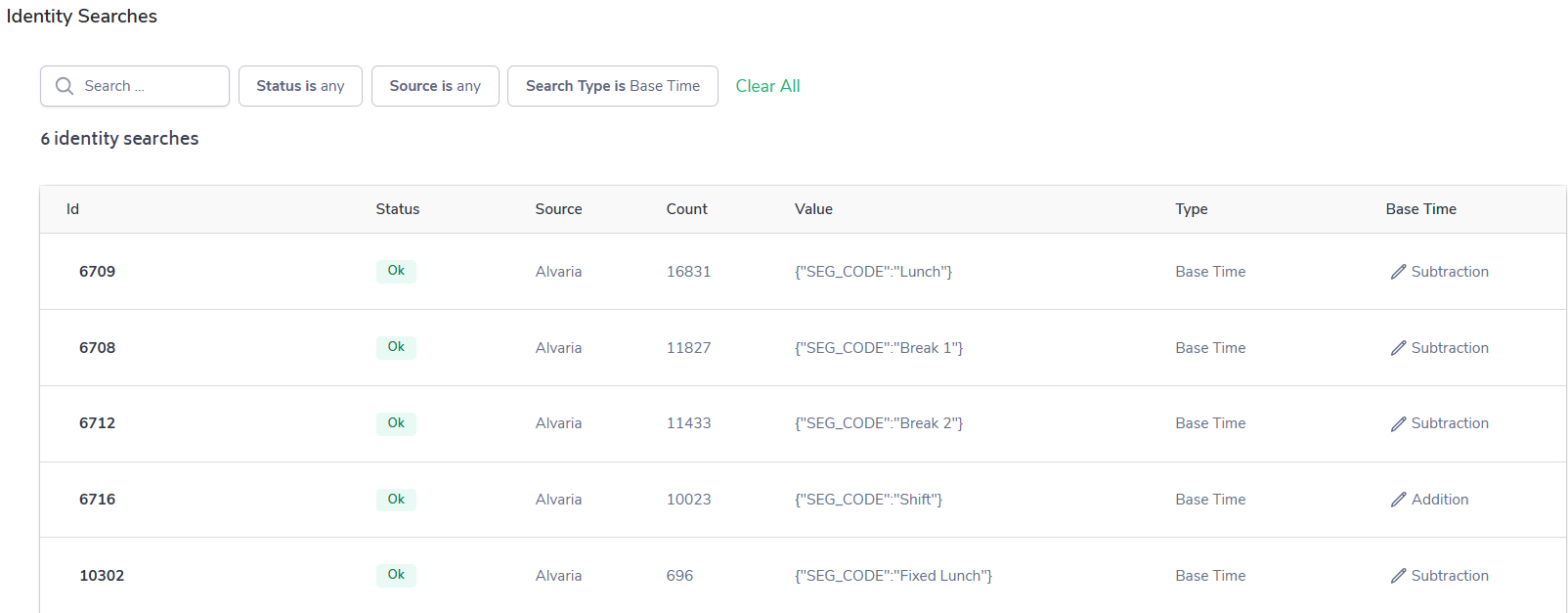Open the Status filter dropdown
The image size is (1568, 613).
tap(300, 86)
